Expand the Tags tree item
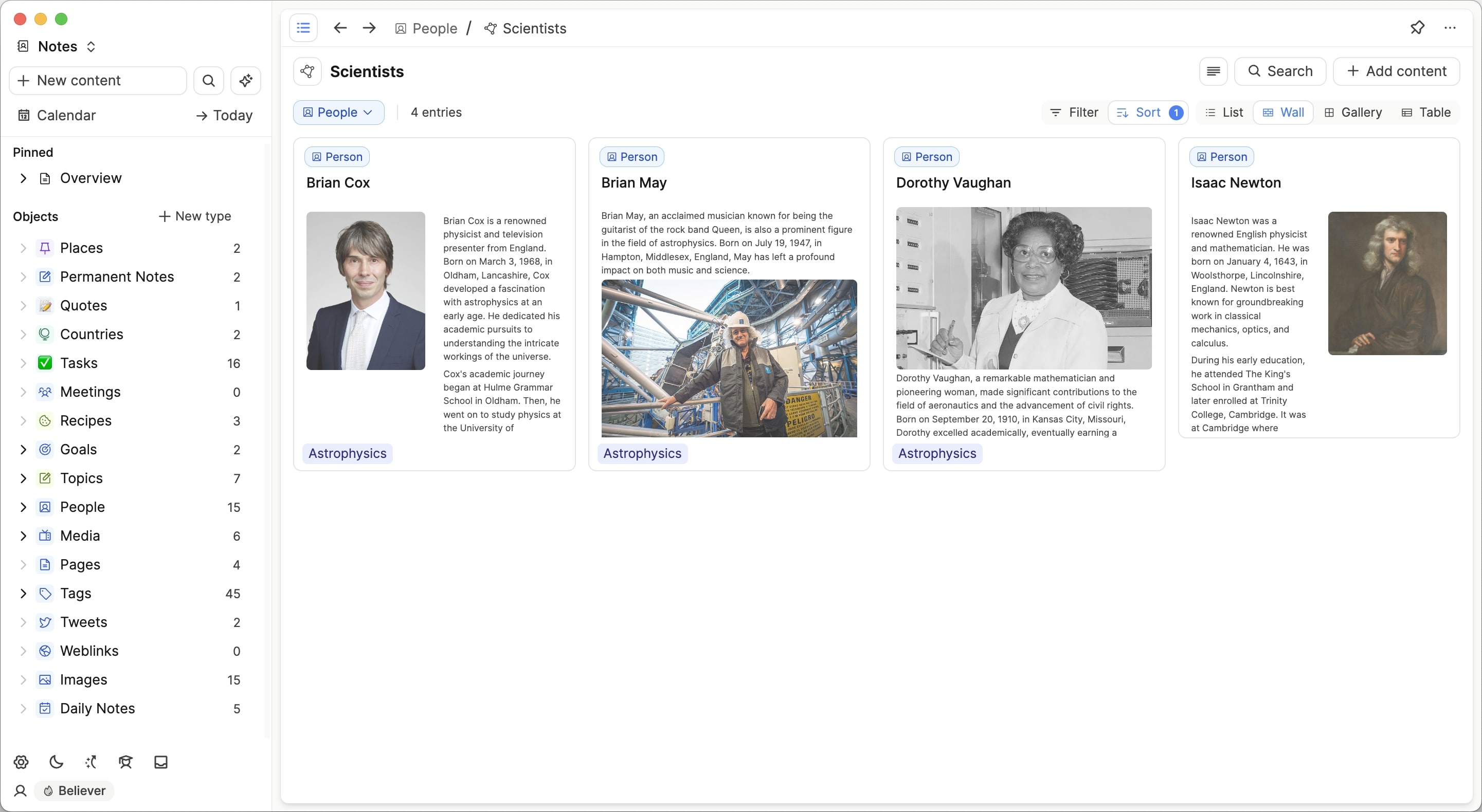1482x812 pixels. 23,593
